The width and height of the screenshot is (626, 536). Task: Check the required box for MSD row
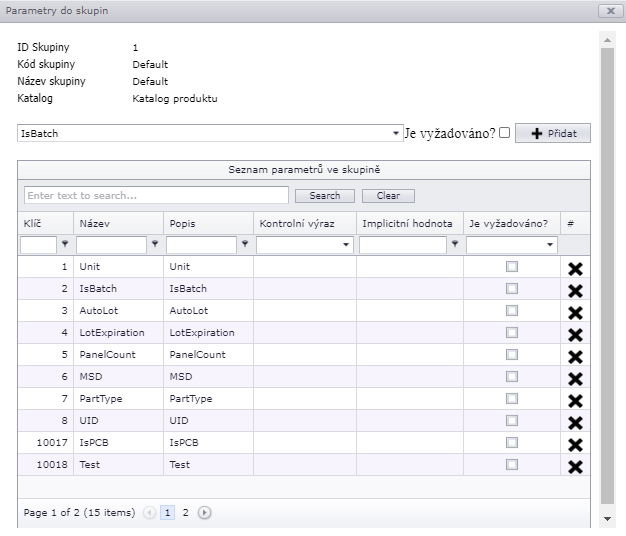pyautogui.click(x=512, y=377)
